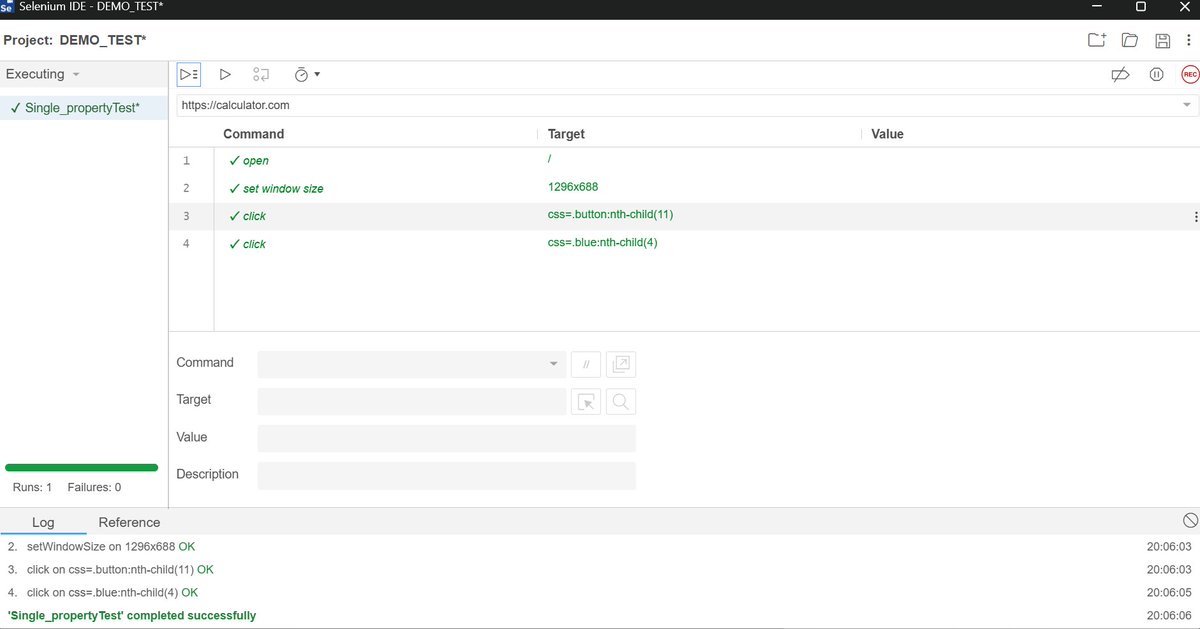
Task: Click the Target column header
Action: (x=567, y=134)
